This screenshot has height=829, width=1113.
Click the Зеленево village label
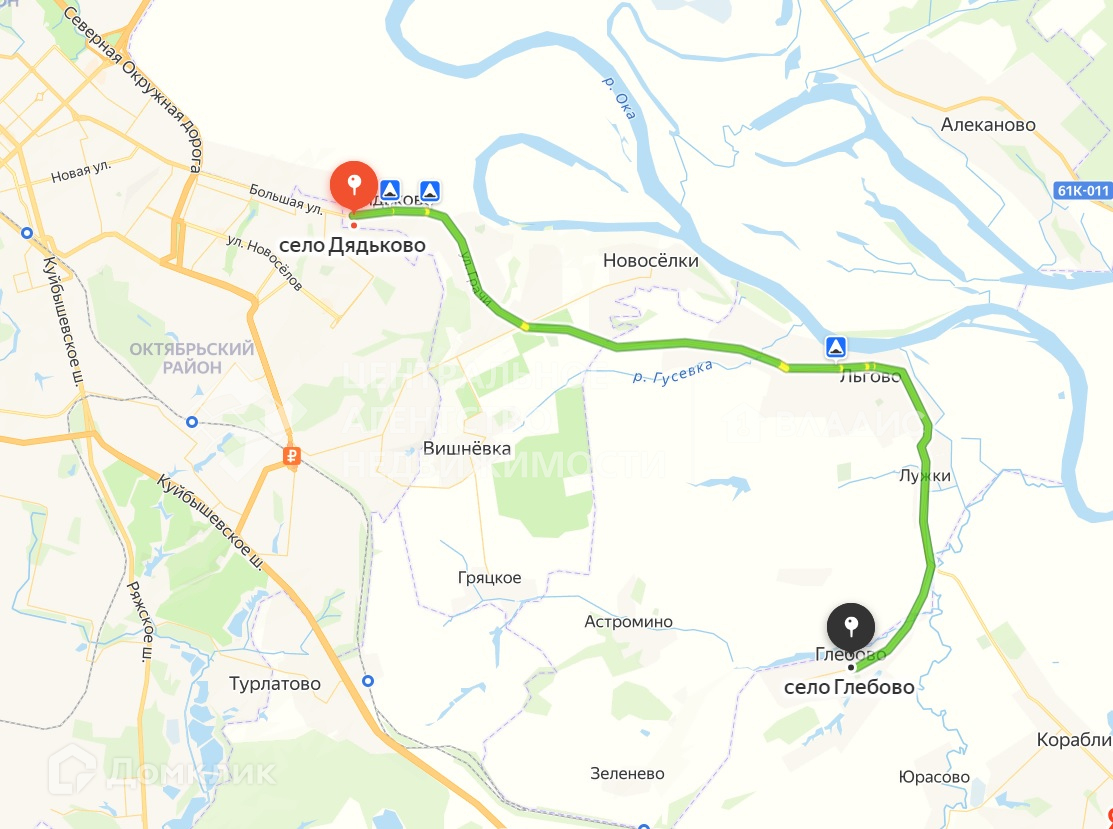click(x=627, y=774)
